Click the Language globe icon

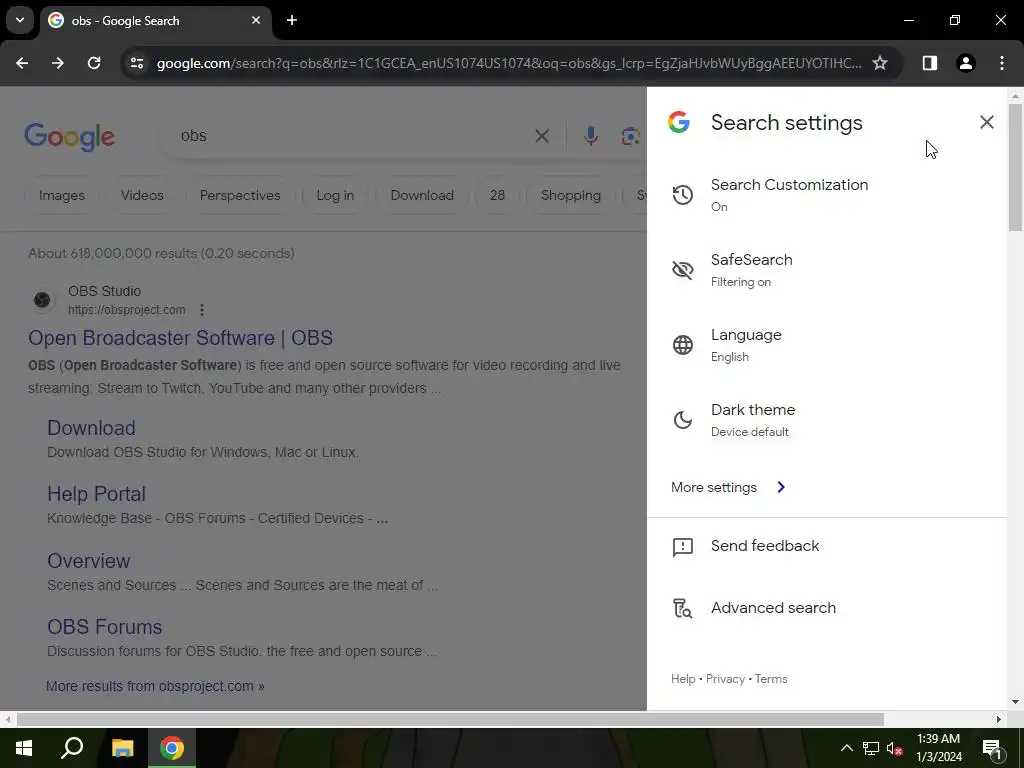682,345
